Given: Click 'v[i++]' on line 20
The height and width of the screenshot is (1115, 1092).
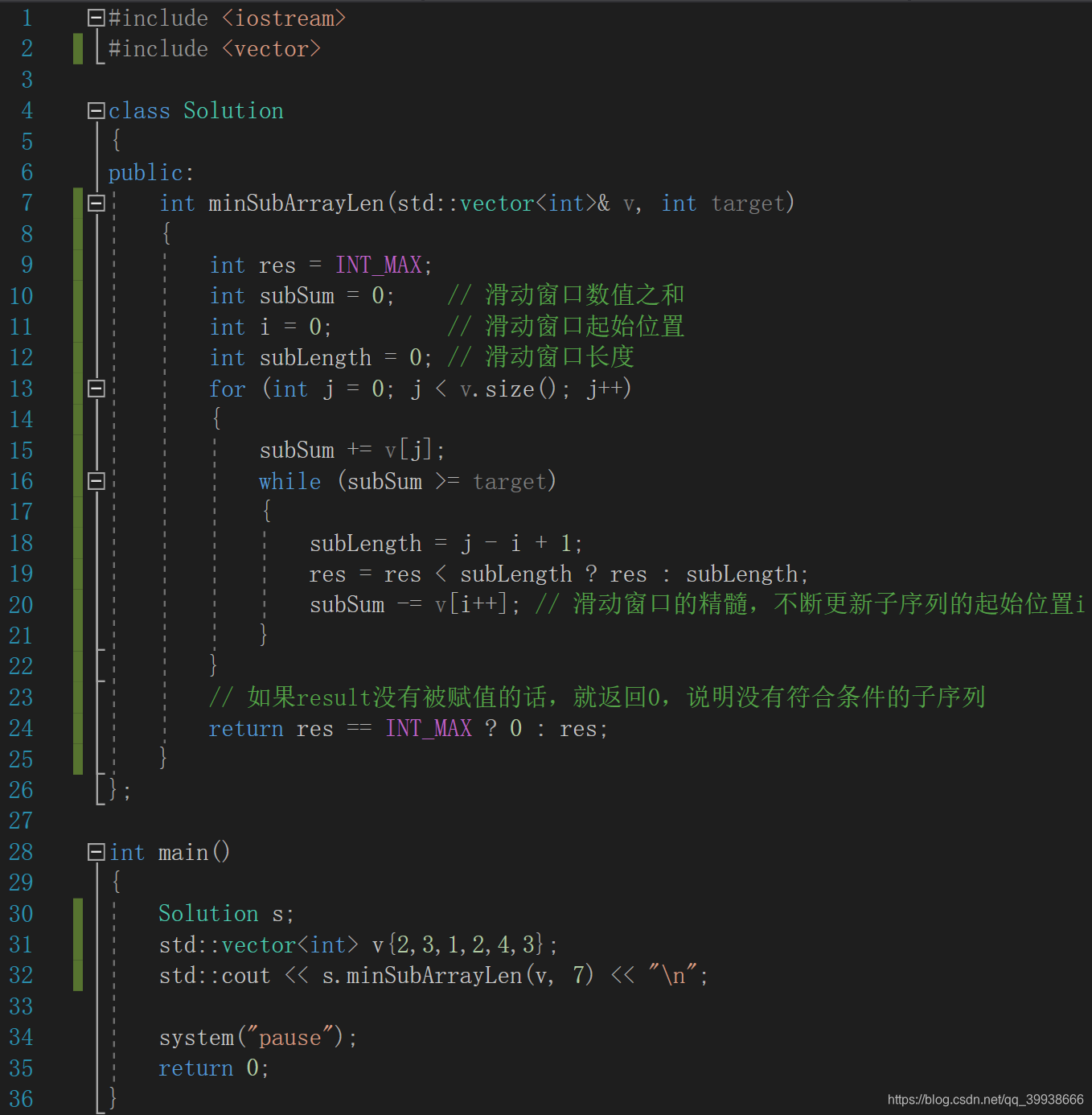Looking at the screenshot, I should point(472,605).
